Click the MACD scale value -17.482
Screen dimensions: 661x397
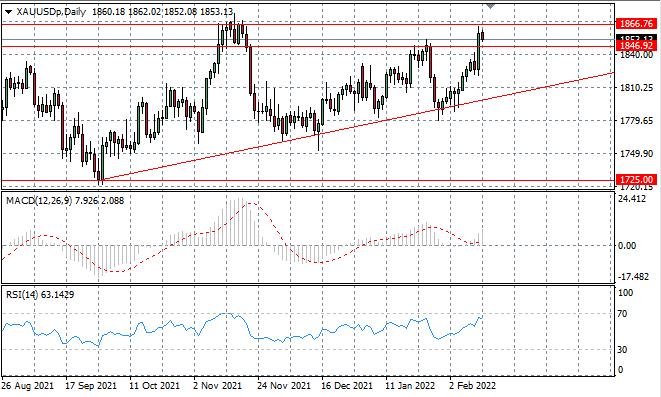(633, 277)
